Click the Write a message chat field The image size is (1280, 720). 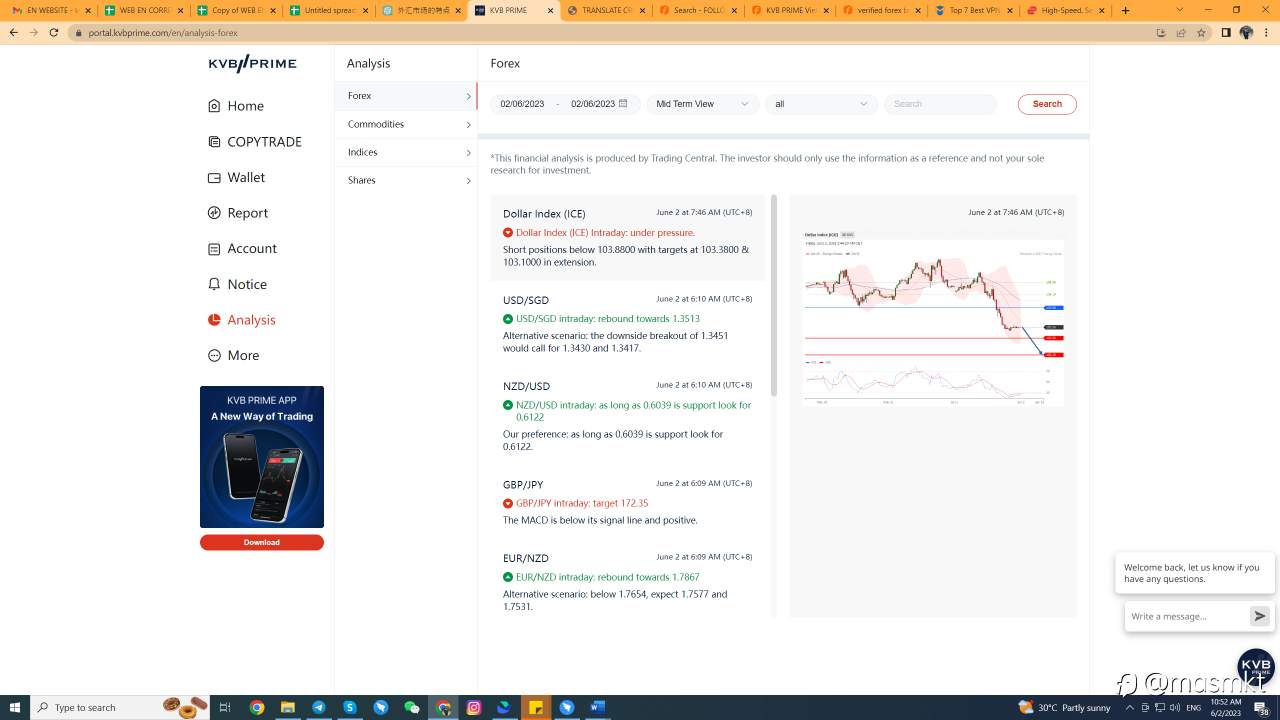[1186, 617]
